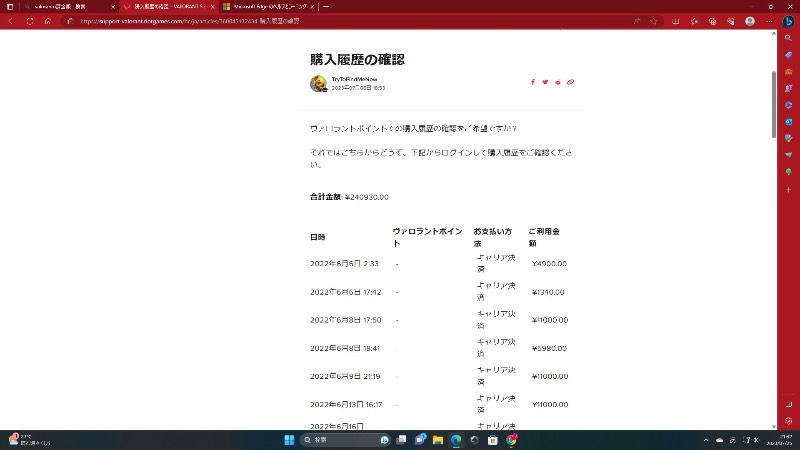Toggle read aloud icon in address bar
The image size is (800, 450).
tap(637, 21)
